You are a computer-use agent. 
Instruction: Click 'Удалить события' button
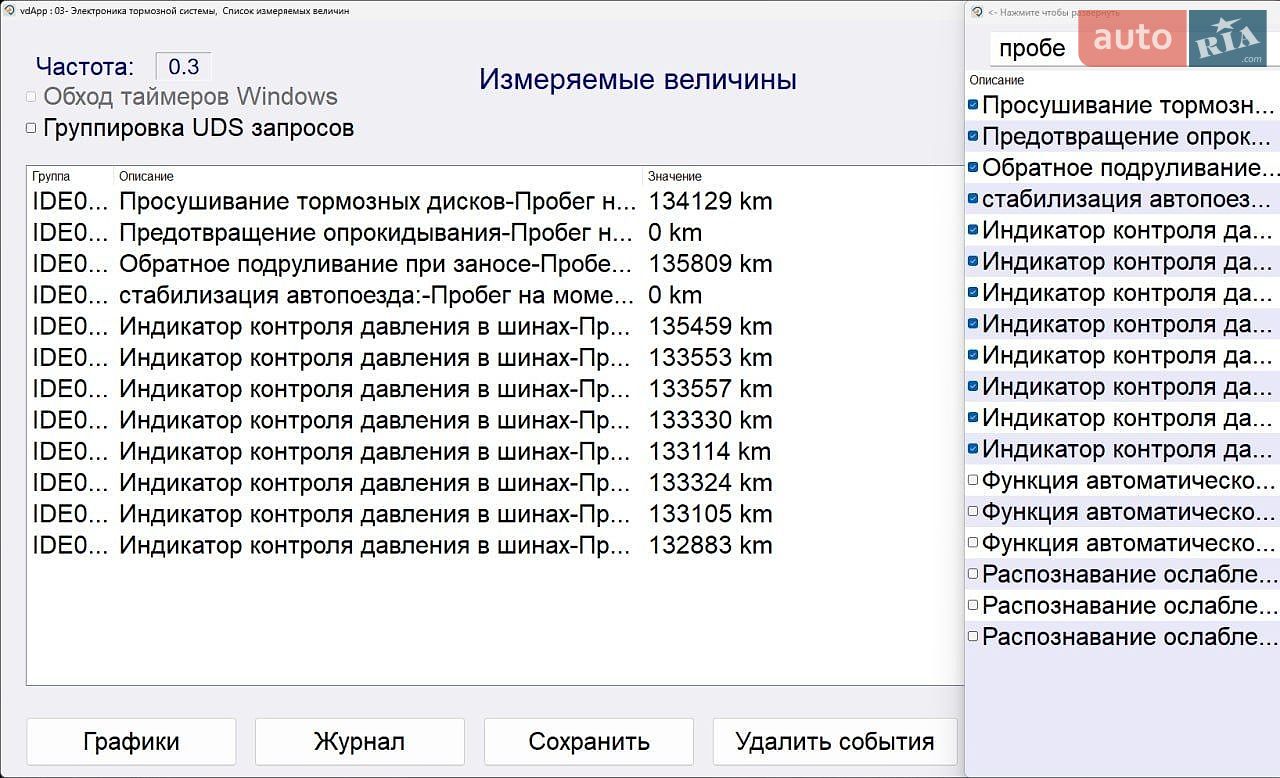tap(835, 742)
